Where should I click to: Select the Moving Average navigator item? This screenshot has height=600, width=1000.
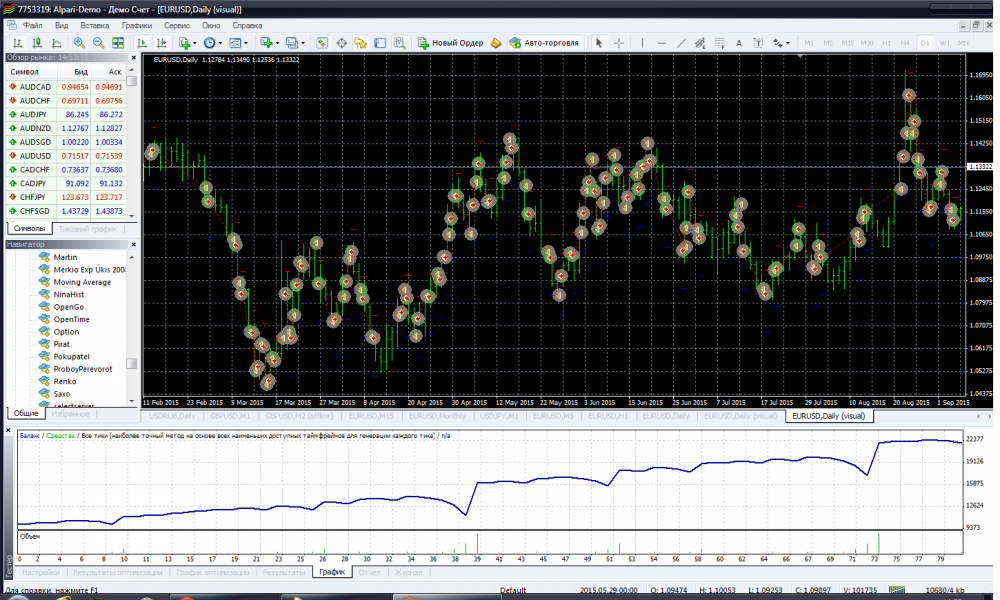pos(82,282)
